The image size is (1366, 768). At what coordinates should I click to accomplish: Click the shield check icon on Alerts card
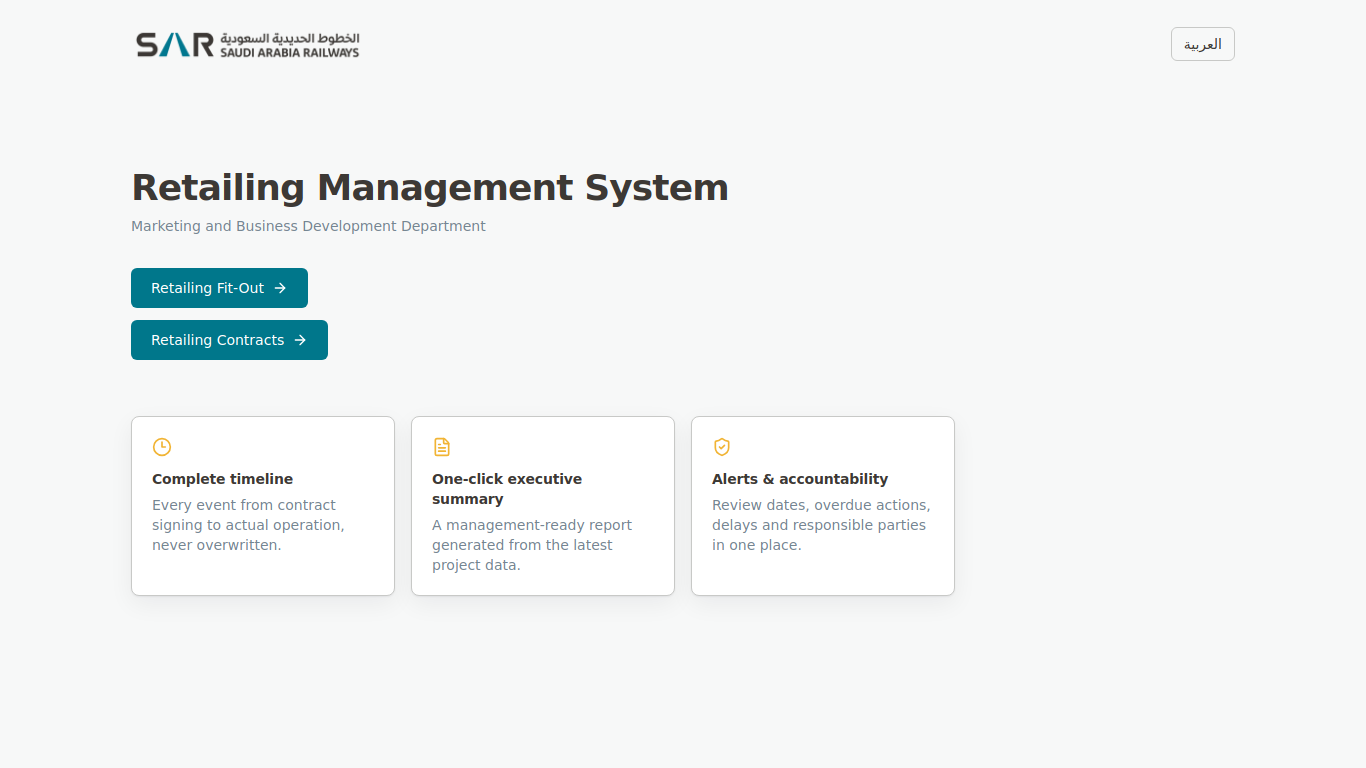pyautogui.click(x=722, y=447)
